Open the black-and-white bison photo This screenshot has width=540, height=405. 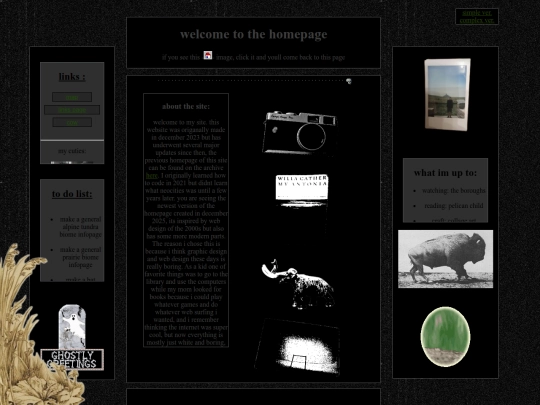pos(445,259)
